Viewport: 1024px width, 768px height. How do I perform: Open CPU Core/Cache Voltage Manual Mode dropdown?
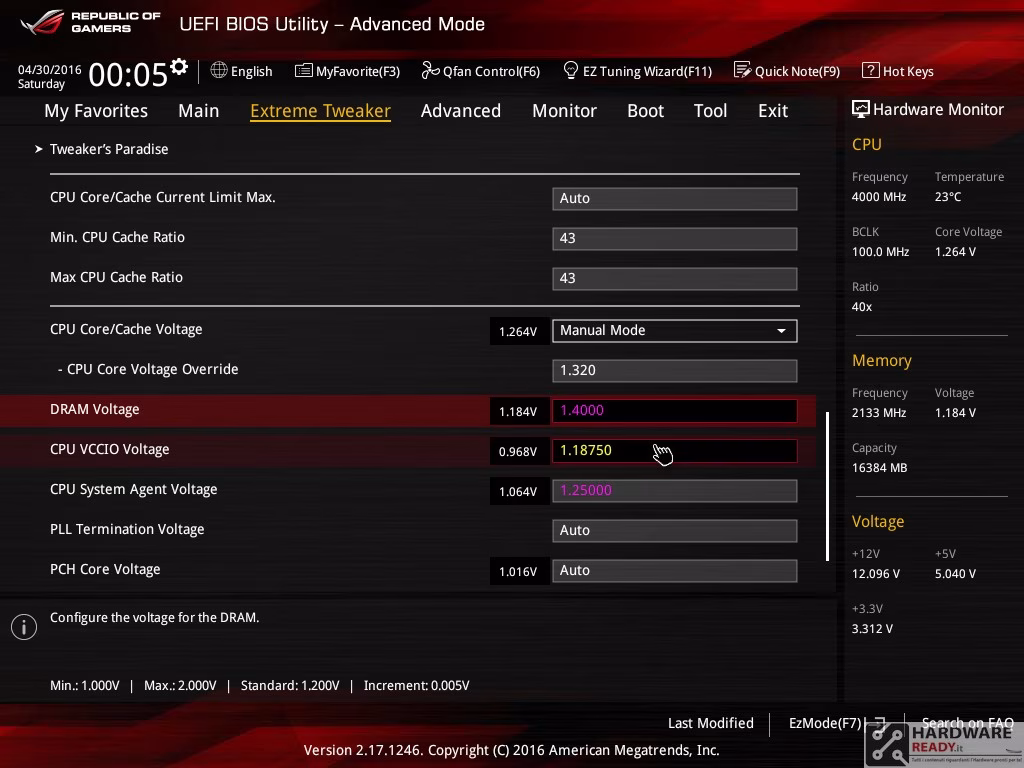(675, 330)
